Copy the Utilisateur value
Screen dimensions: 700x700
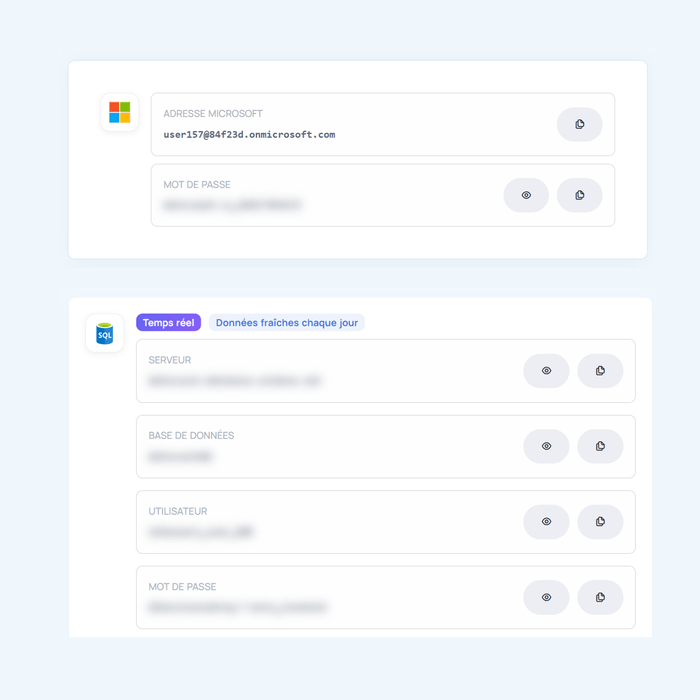coord(600,522)
